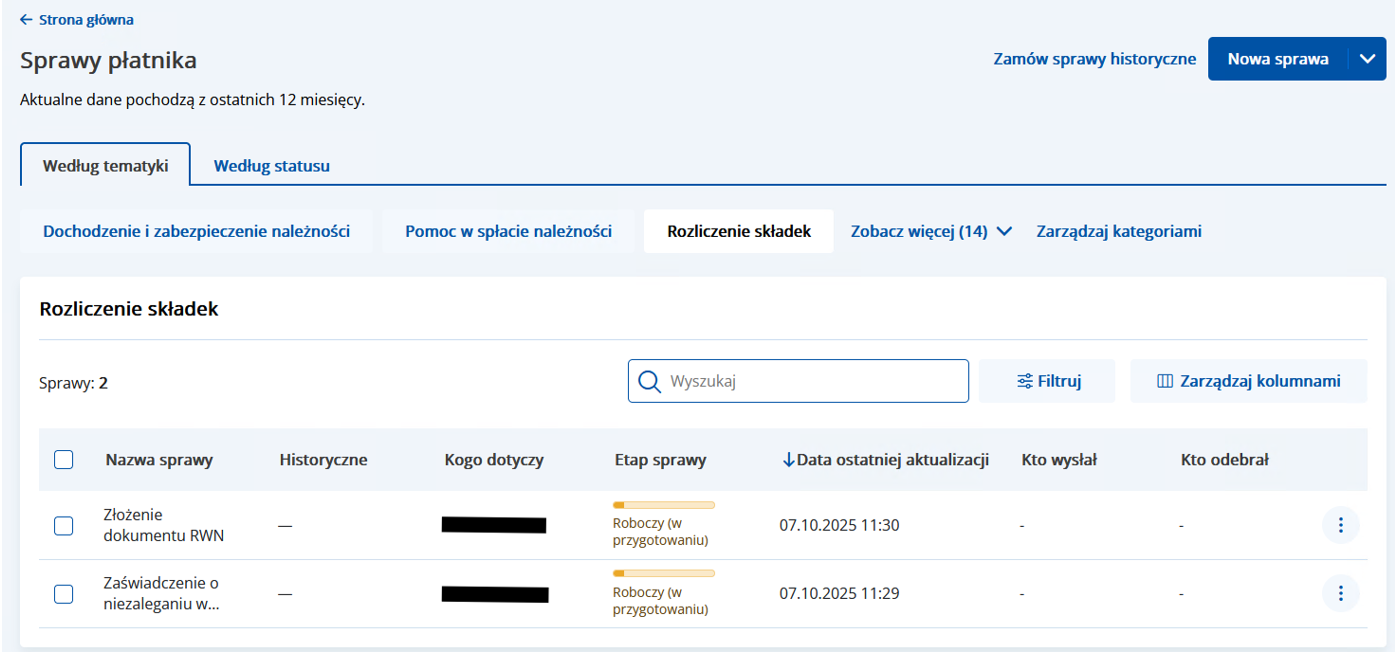Viewport: 1397px width, 653px height.
Task: Open the Nowa sprawa dropdown options
Action: coord(1368,58)
